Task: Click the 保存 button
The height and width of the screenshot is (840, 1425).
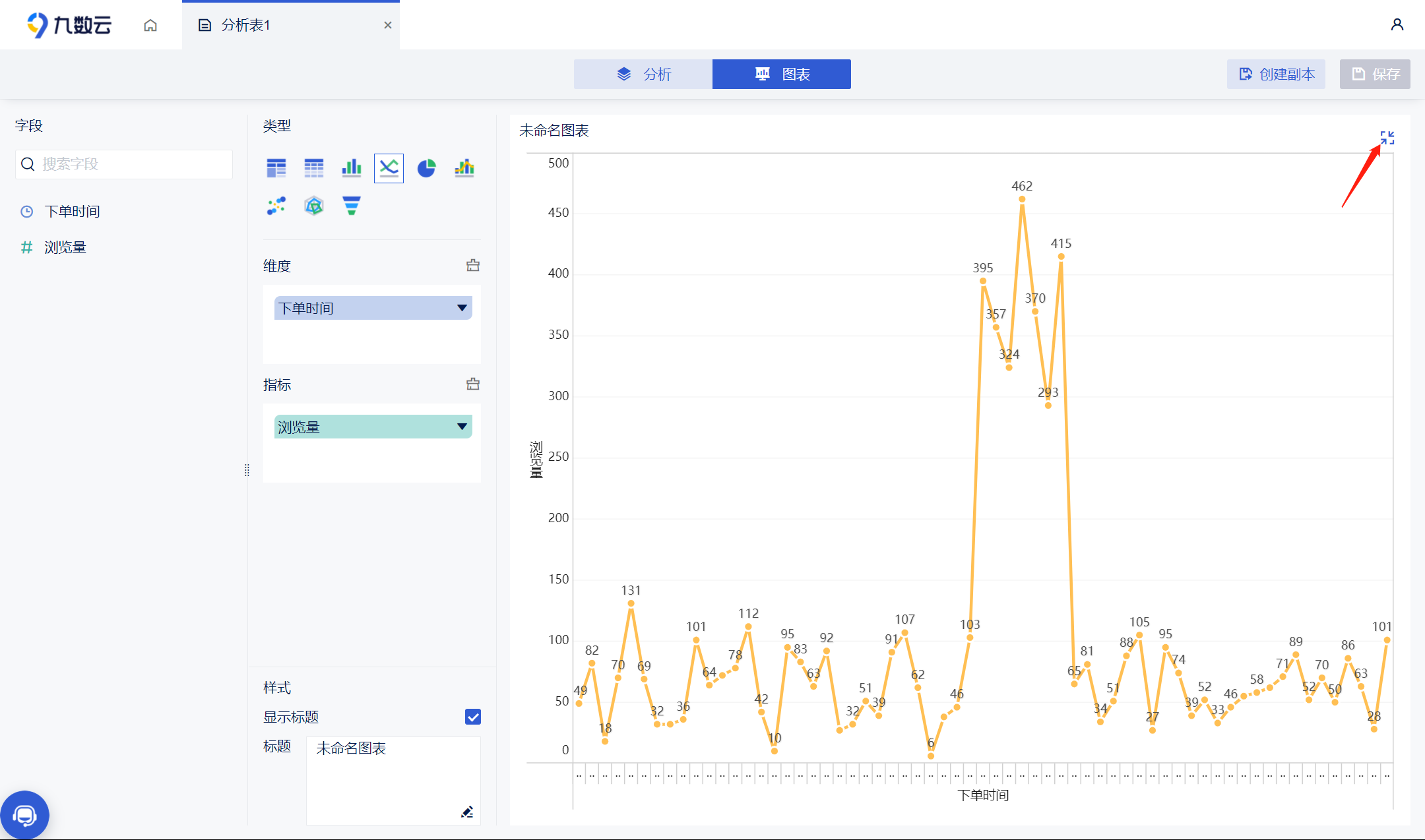Action: pos(1375,74)
